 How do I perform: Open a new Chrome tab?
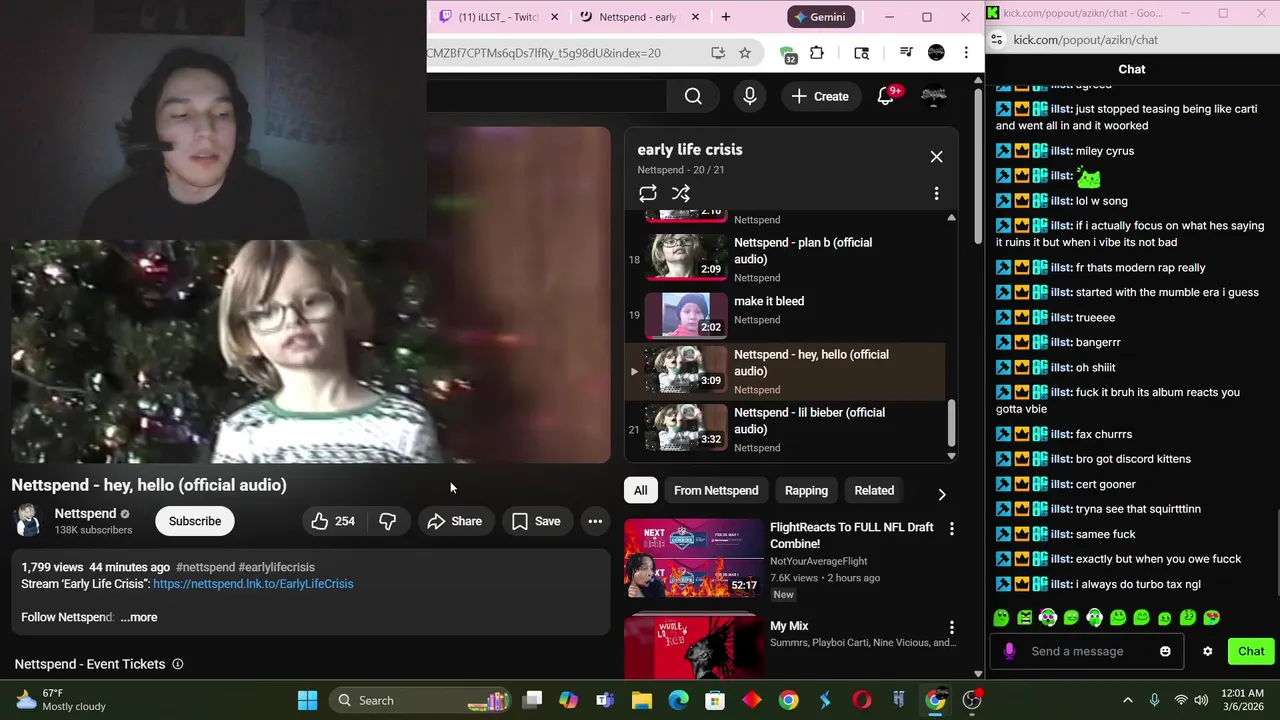(726, 17)
